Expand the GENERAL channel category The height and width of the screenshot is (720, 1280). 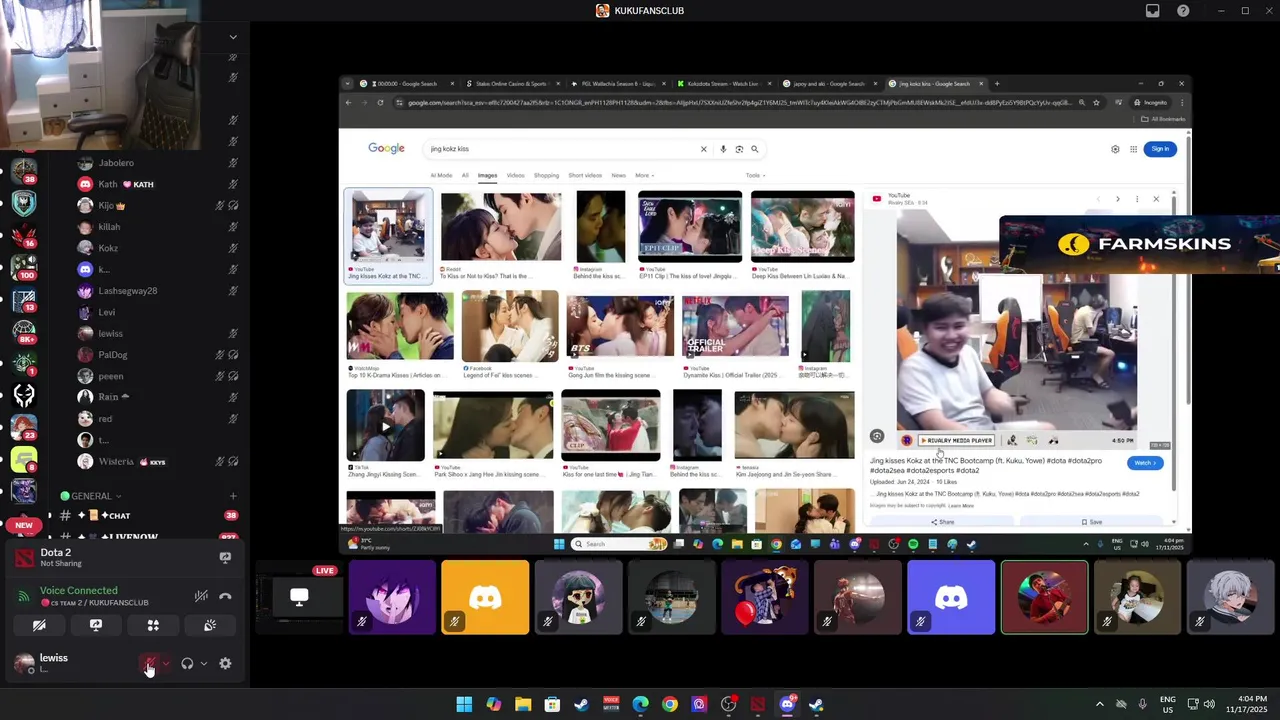click(x=90, y=496)
